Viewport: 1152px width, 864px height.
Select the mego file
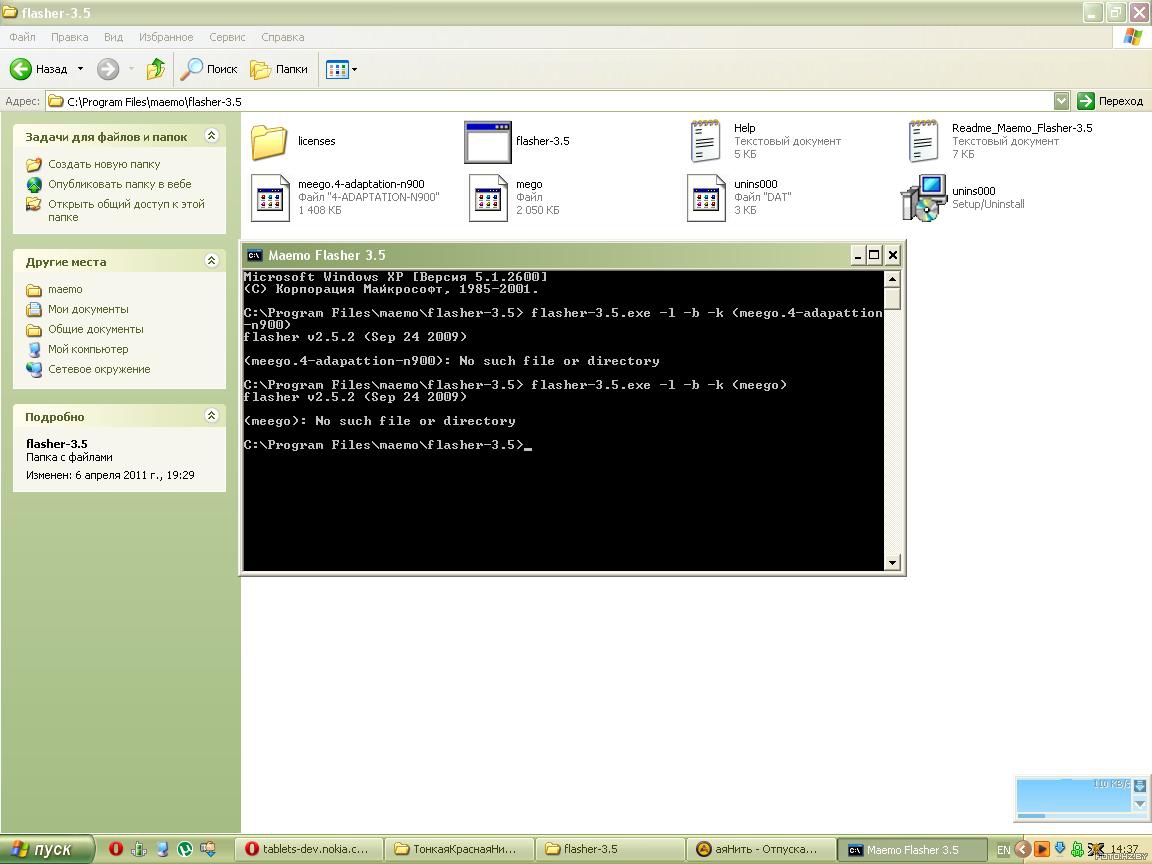tap(514, 197)
